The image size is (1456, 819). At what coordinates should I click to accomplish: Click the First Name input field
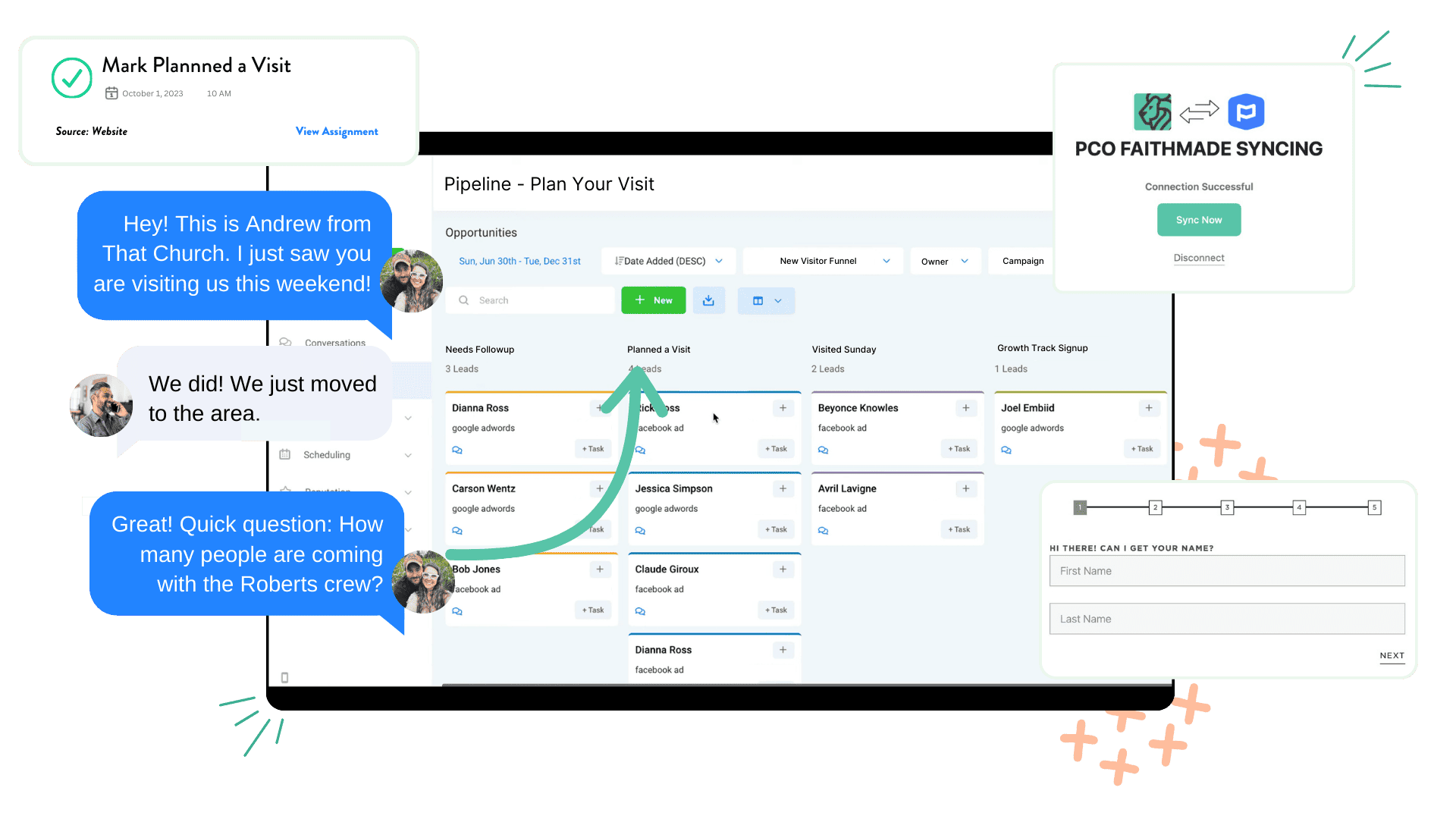coord(1226,570)
